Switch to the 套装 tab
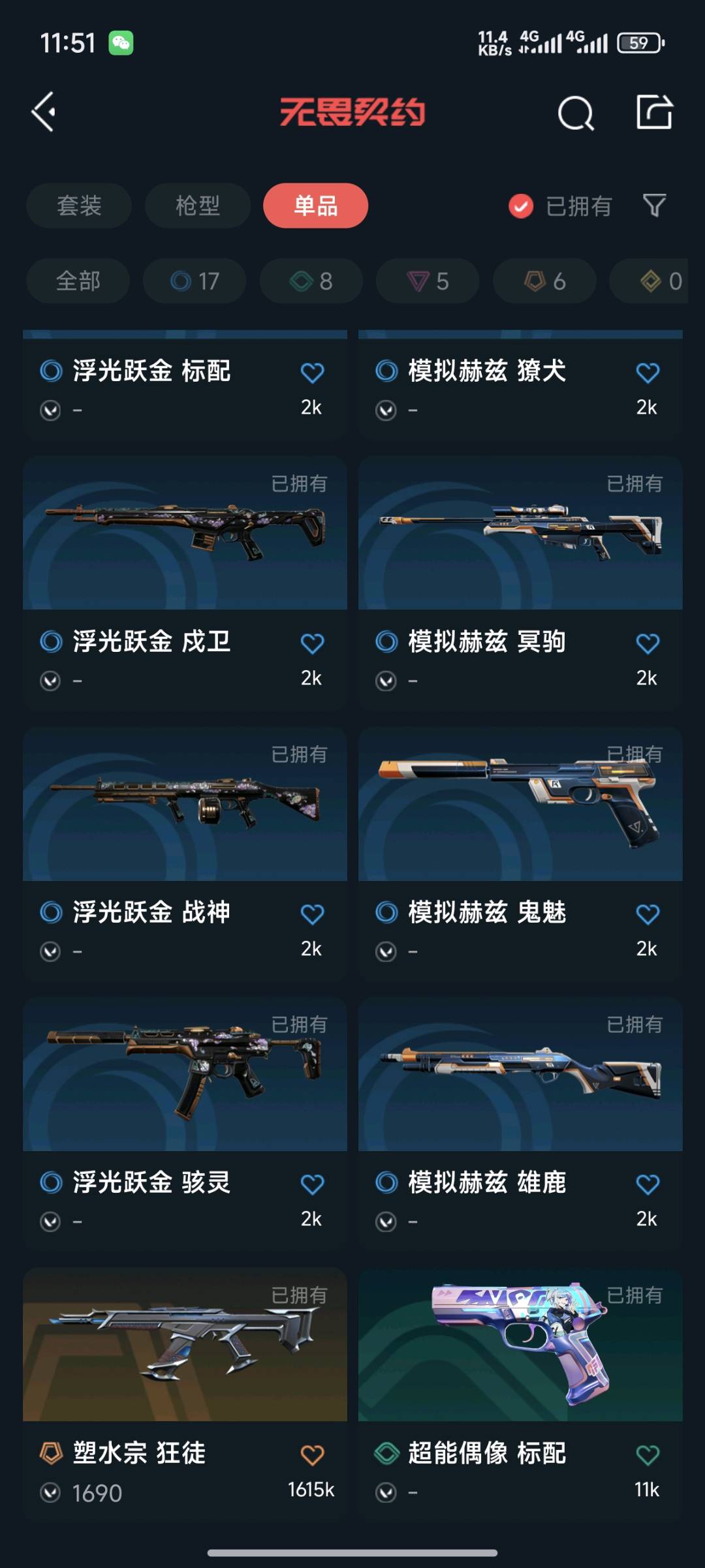This screenshot has height=1568, width=705. coord(79,206)
